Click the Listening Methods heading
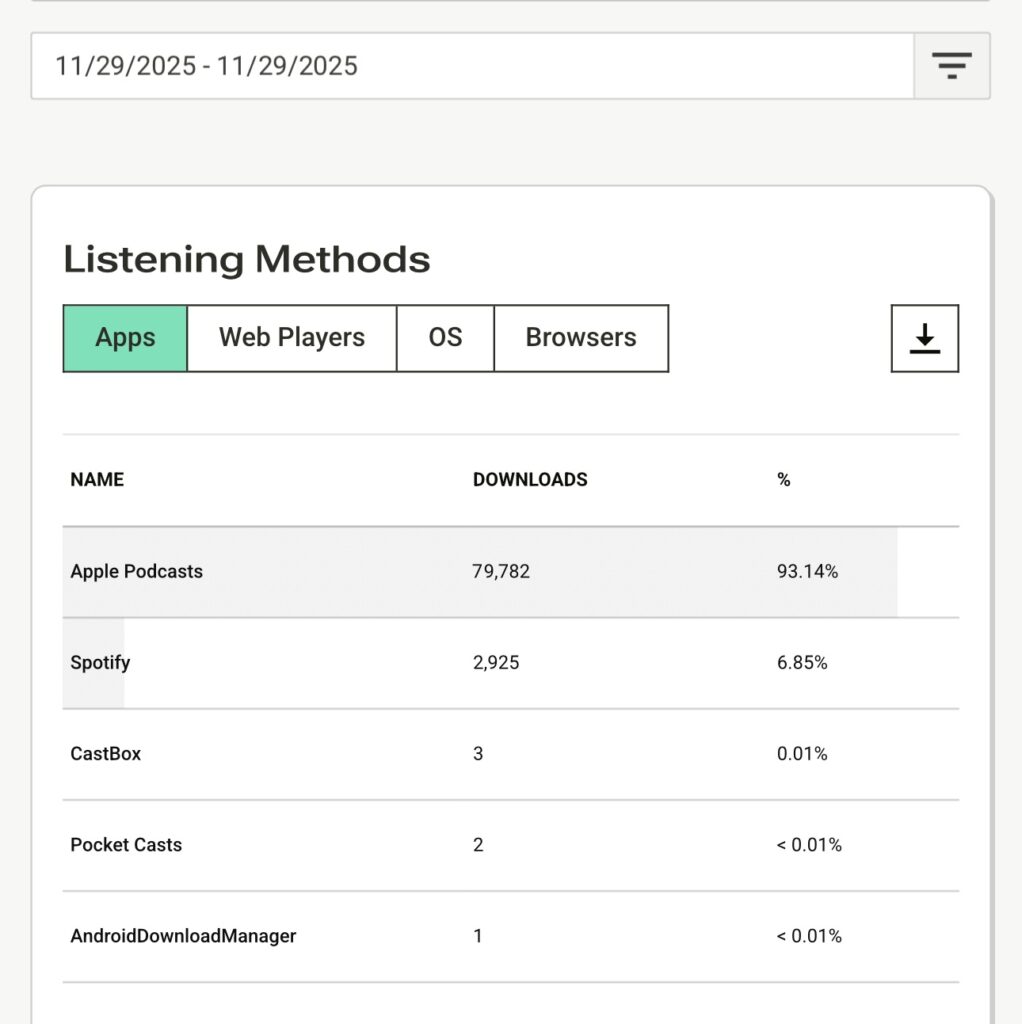 click(246, 259)
